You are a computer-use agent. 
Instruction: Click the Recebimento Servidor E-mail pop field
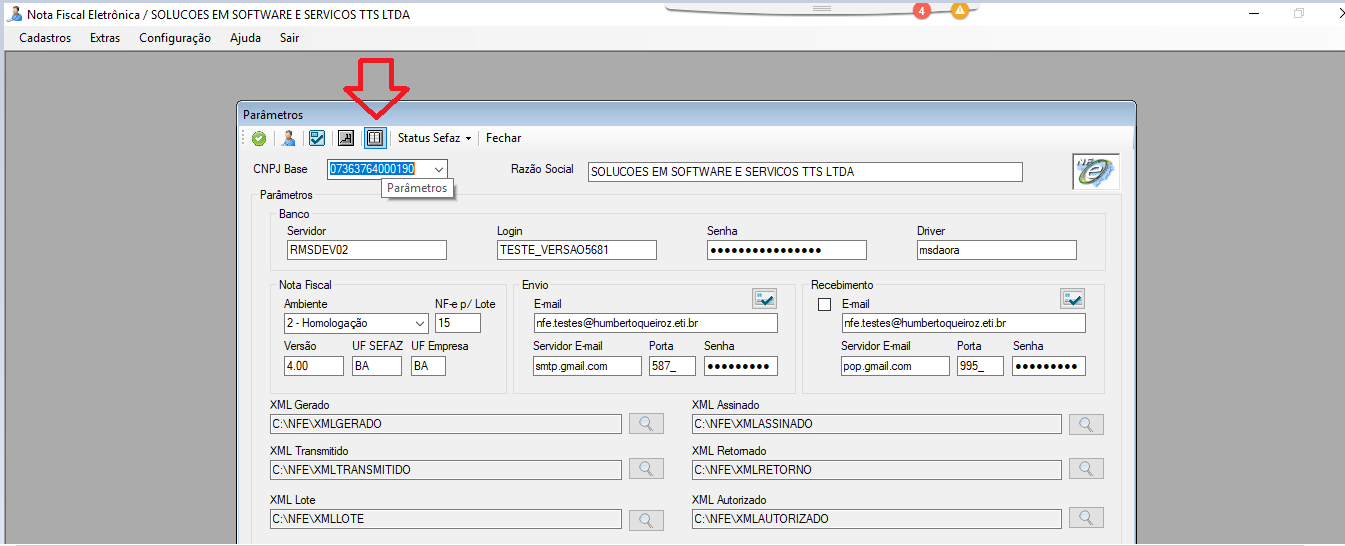(895, 366)
